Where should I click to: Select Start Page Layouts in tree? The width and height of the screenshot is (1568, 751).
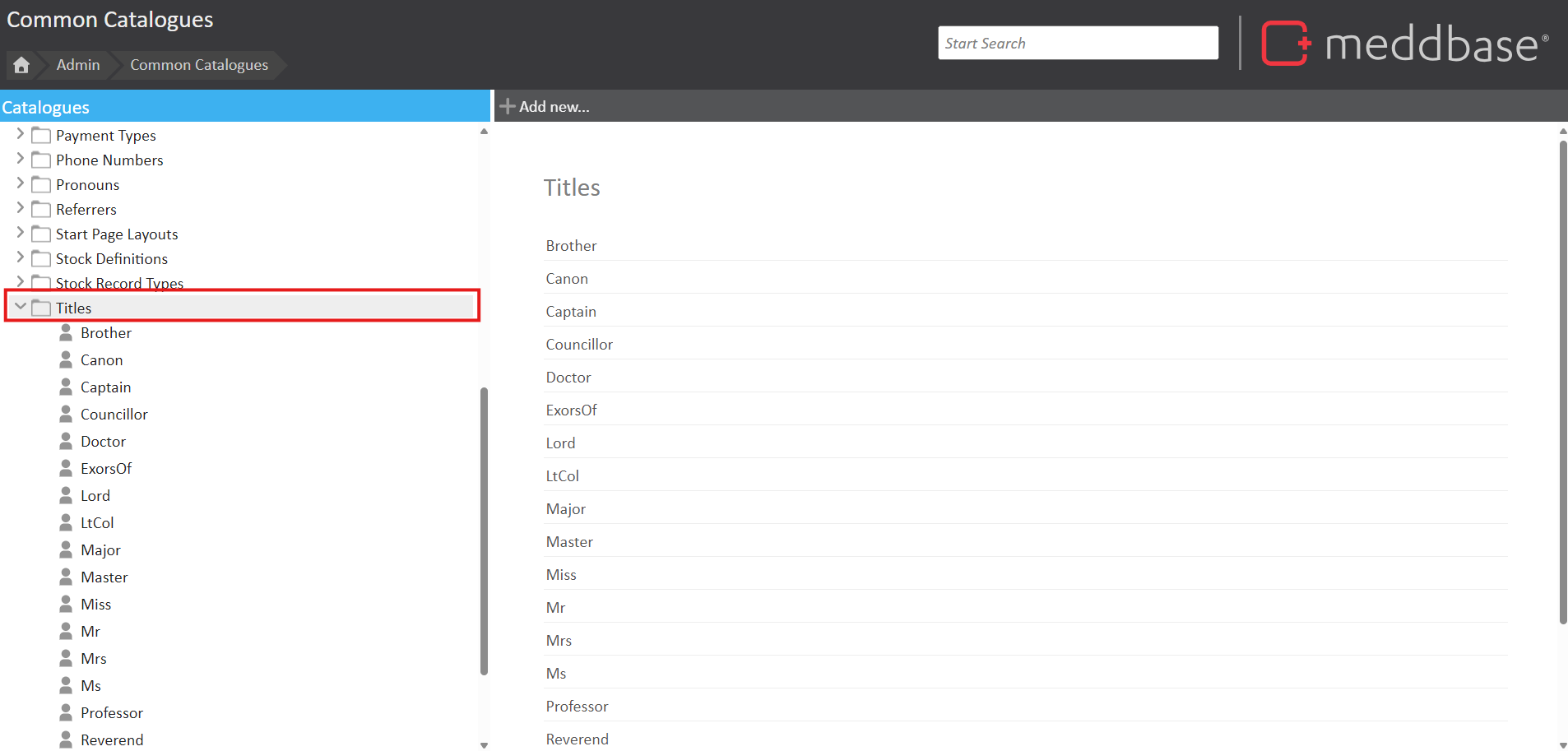click(117, 234)
